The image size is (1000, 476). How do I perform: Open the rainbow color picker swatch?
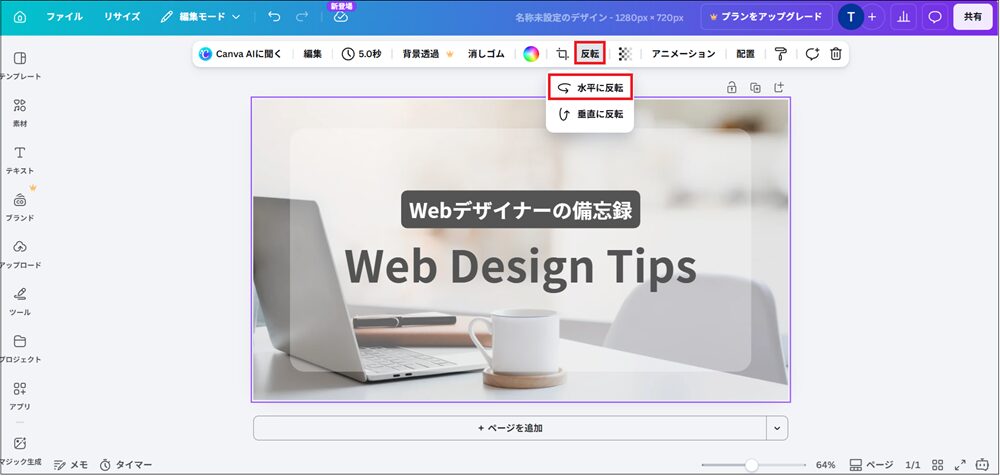pyautogui.click(x=531, y=54)
